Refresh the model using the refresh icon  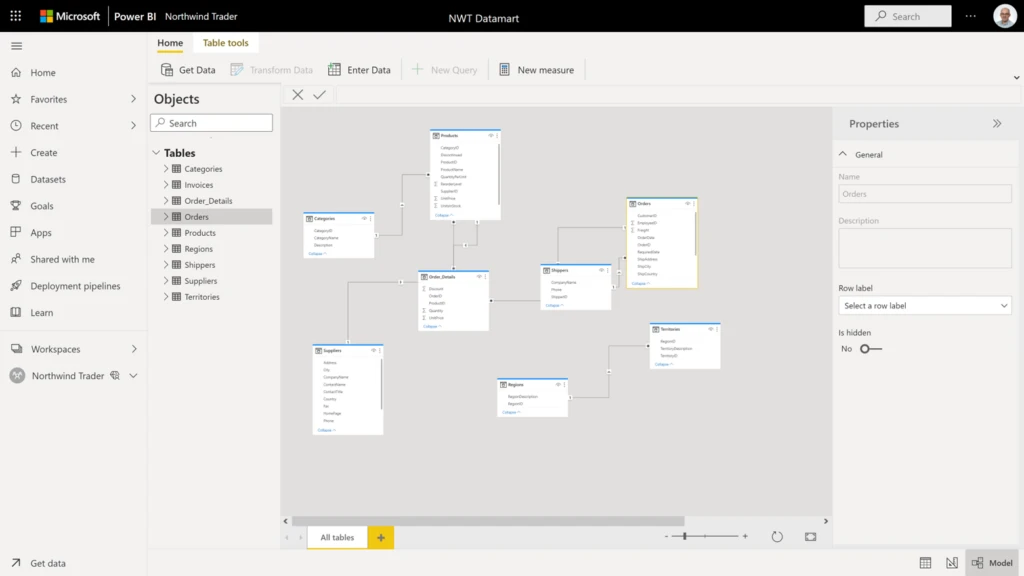tap(777, 537)
